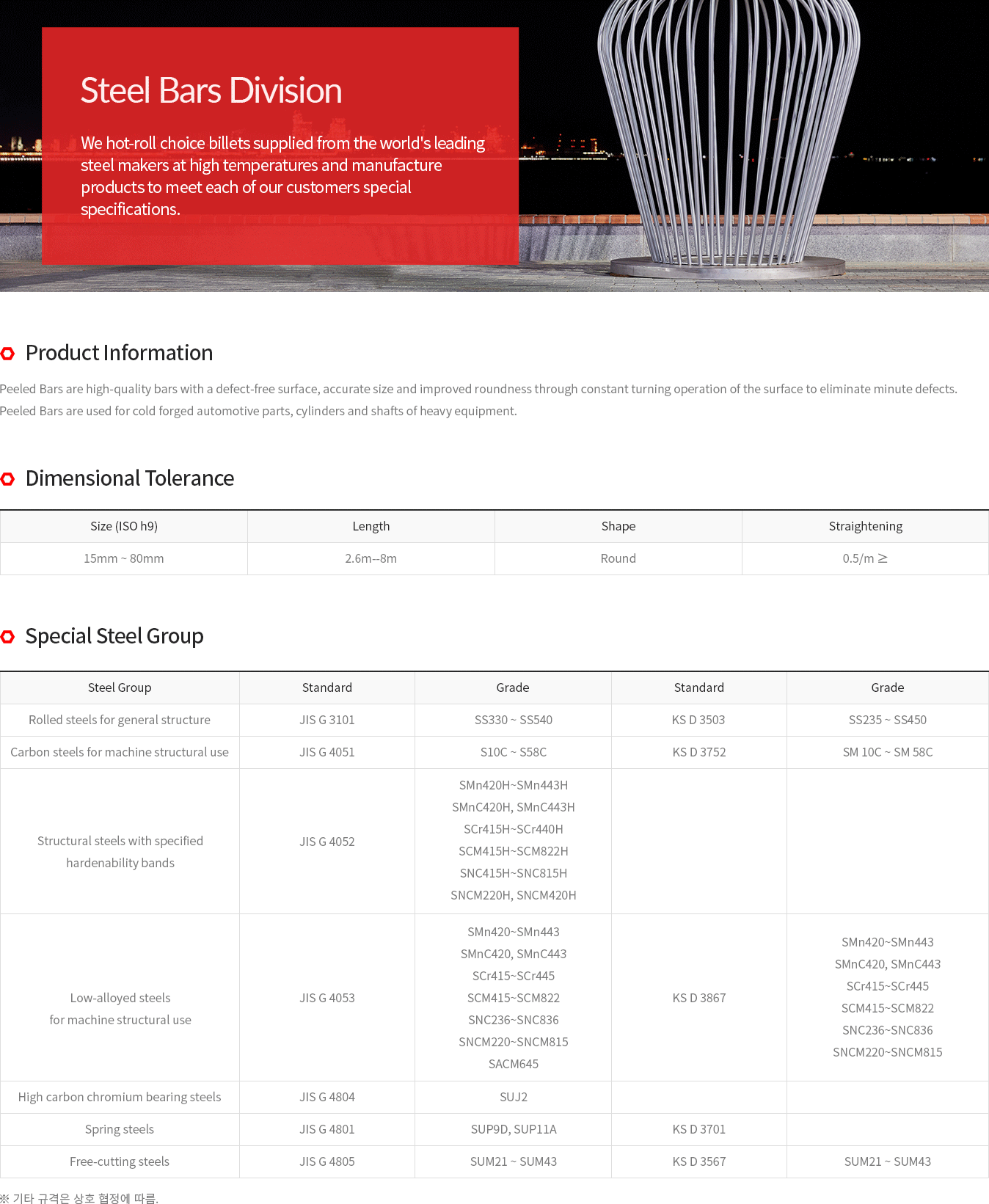Select the SUP9D, SUP11A grade cell
The height and width of the screenshot is (1204, 989).
click(514, 1129)
